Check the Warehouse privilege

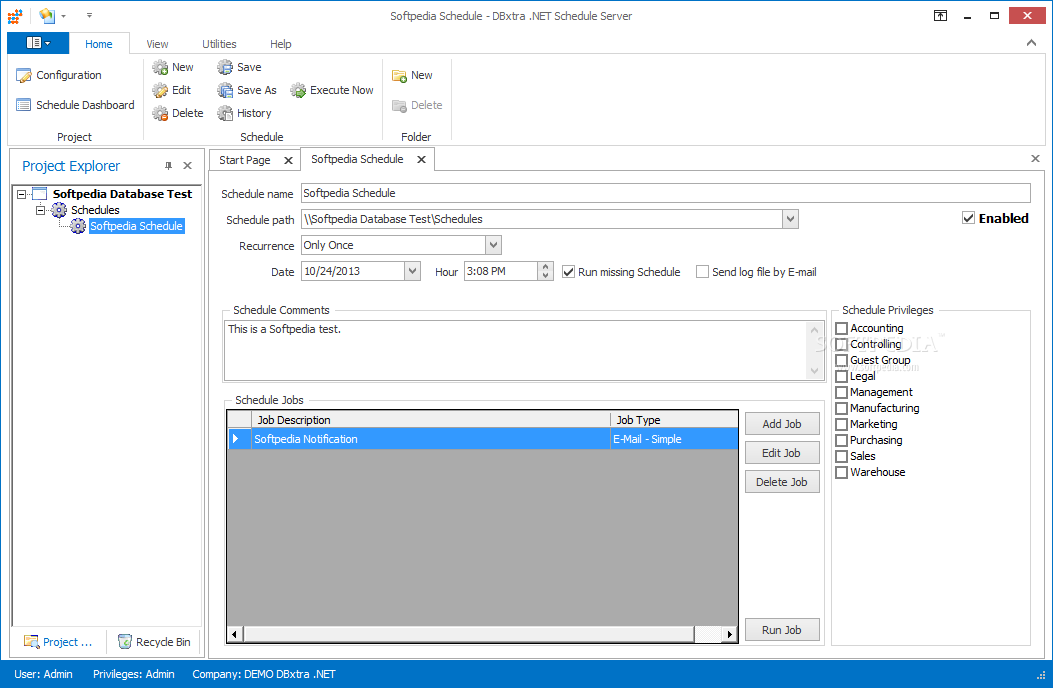click(x=841, y=472)
